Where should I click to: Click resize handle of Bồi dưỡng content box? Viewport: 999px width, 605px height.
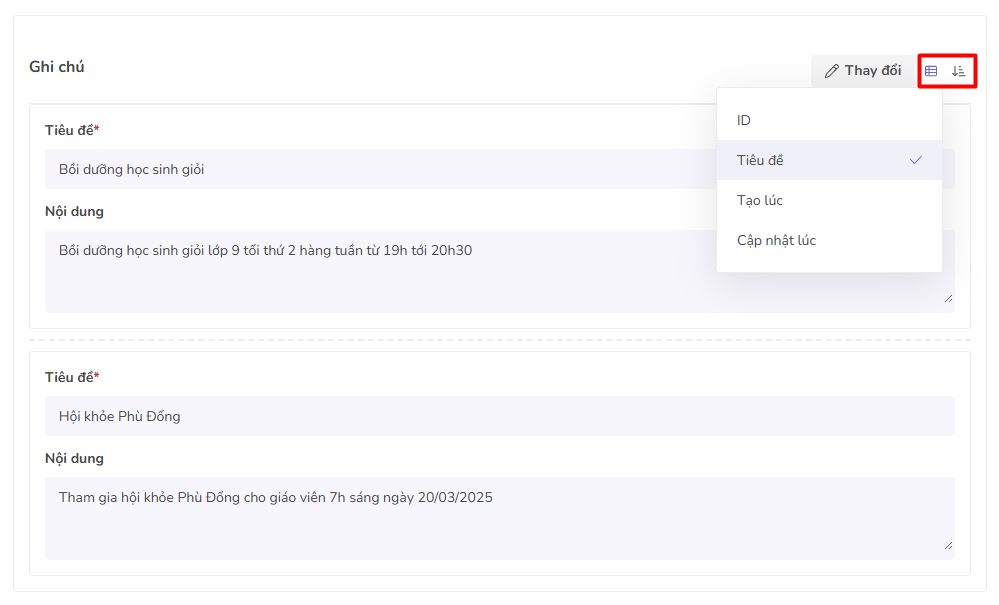point(948,298)
